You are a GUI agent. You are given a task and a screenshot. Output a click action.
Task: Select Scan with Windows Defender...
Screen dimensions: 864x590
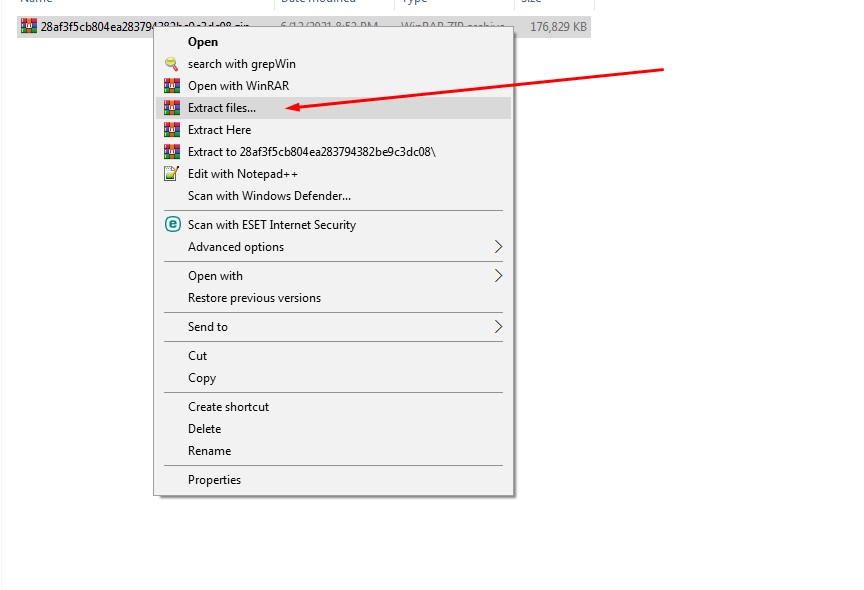(269, 196)
